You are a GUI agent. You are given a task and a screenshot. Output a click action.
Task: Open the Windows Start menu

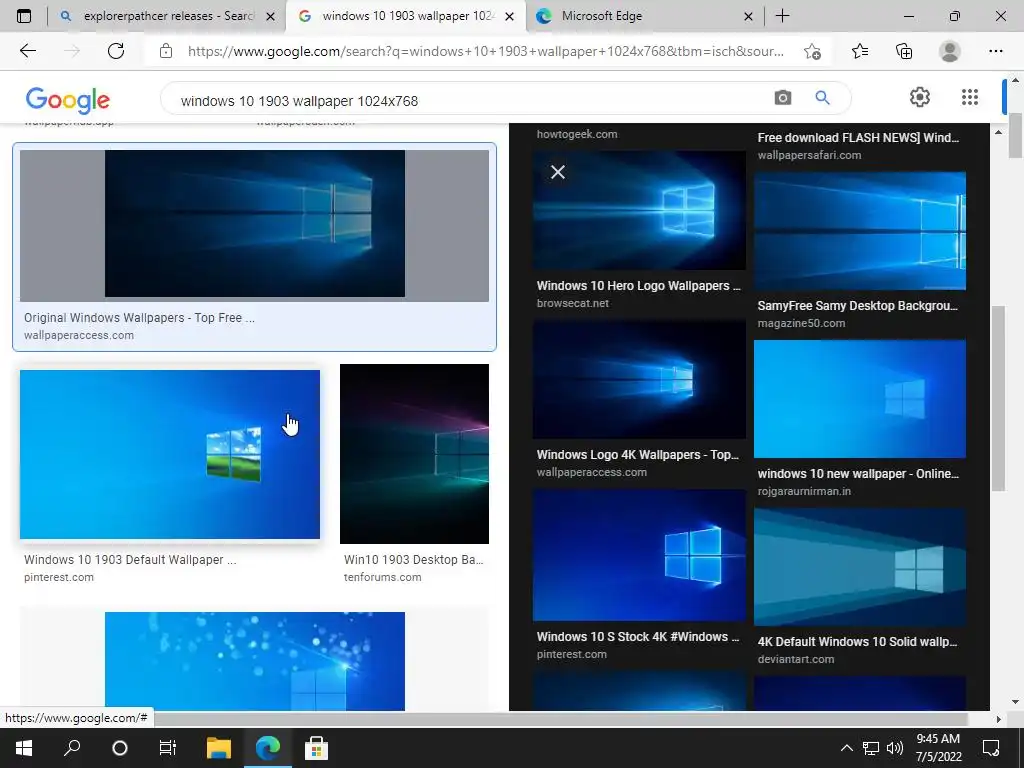[x=24, y=748]
